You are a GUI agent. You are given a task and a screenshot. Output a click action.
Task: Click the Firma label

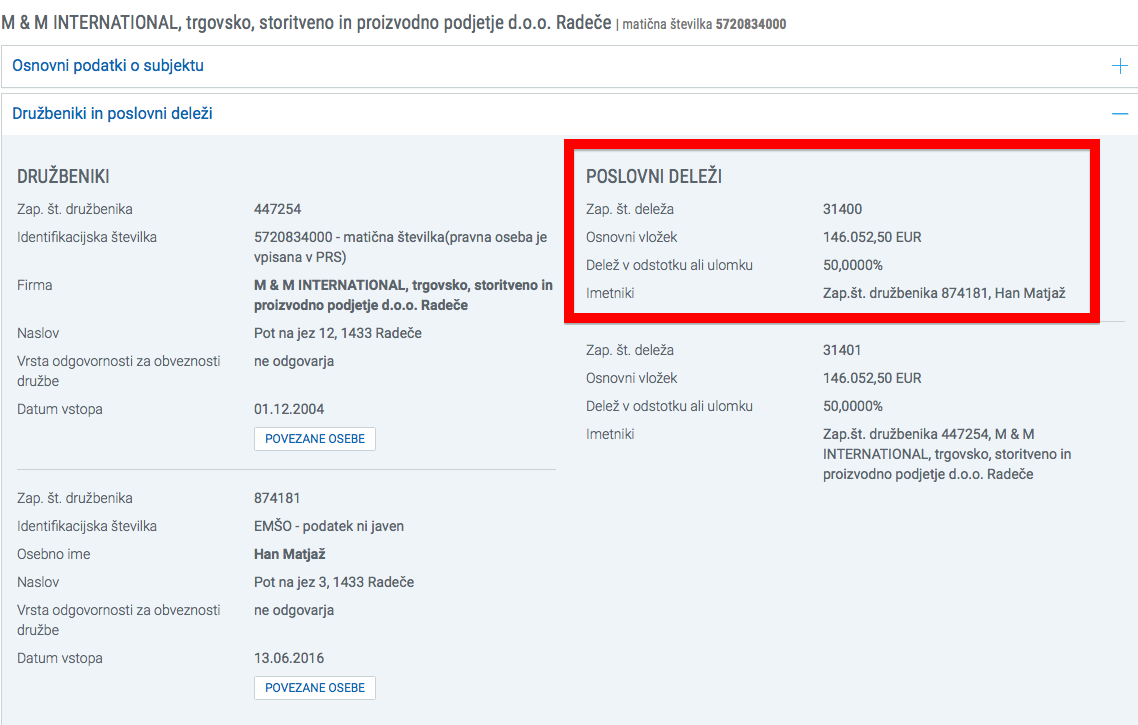(35, 285)
